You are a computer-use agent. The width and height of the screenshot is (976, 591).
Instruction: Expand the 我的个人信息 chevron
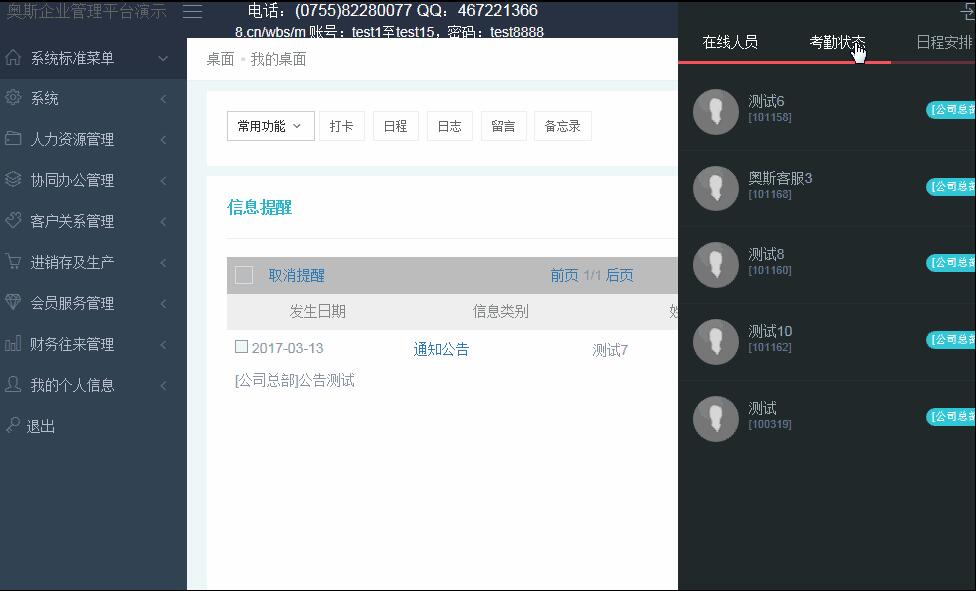(x=163, y=385)
